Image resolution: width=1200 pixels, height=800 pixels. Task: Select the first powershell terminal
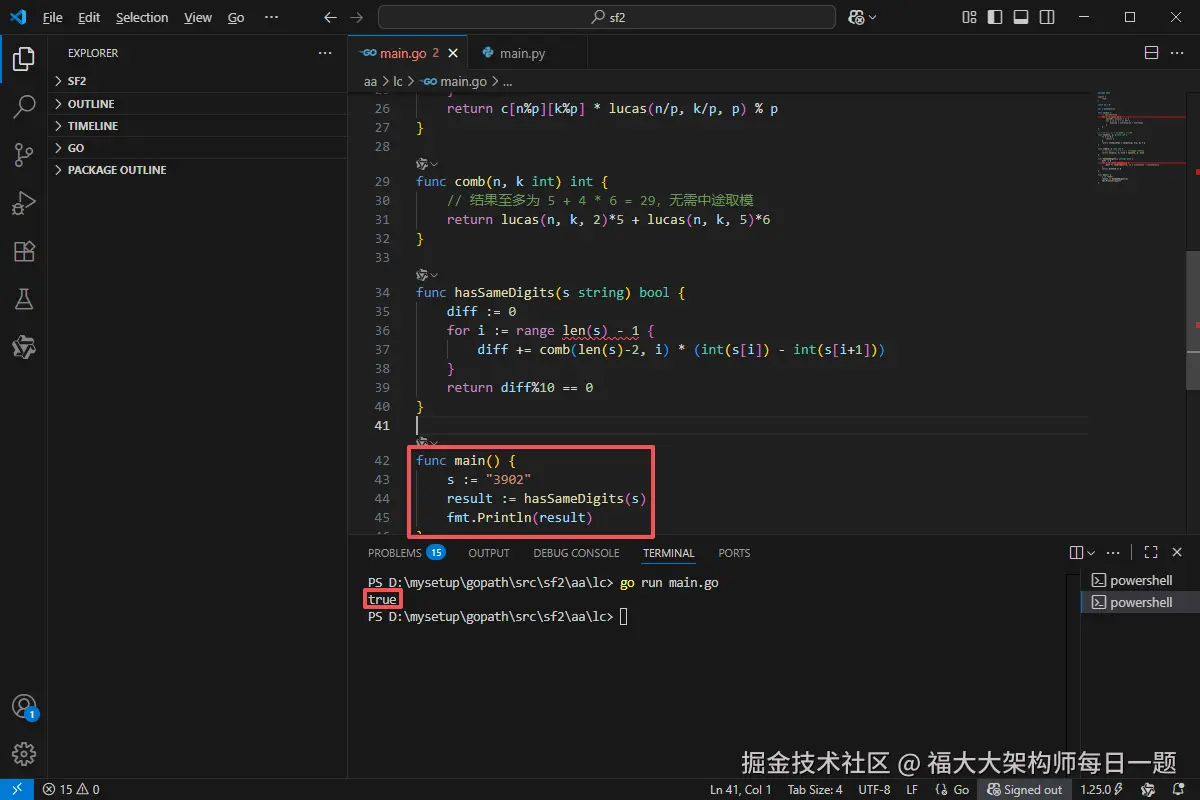[1140, 580]
